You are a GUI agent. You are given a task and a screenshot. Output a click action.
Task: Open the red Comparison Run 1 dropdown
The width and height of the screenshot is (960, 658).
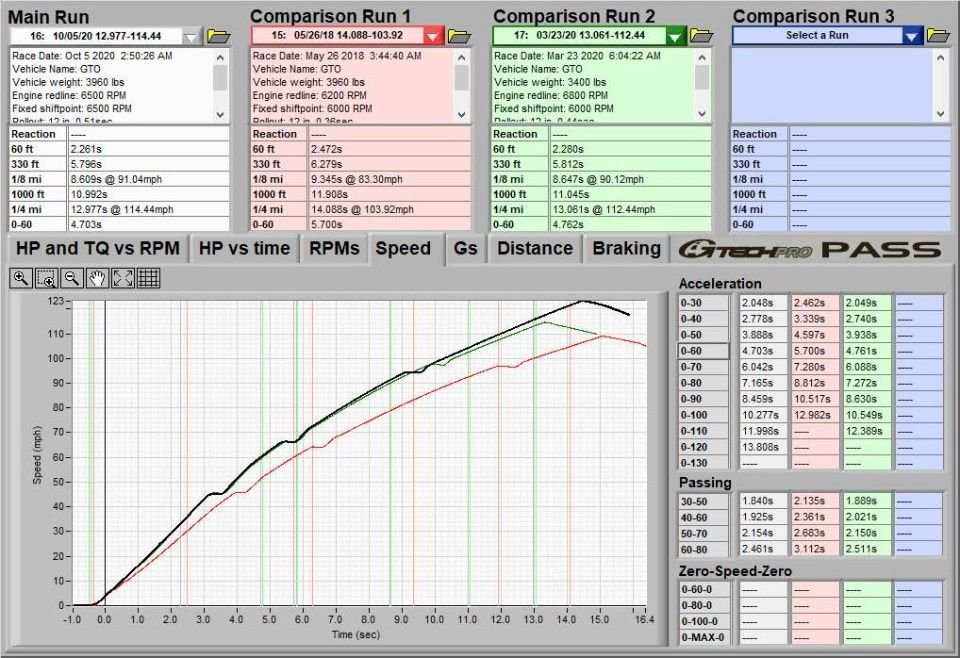coord(432,36)
